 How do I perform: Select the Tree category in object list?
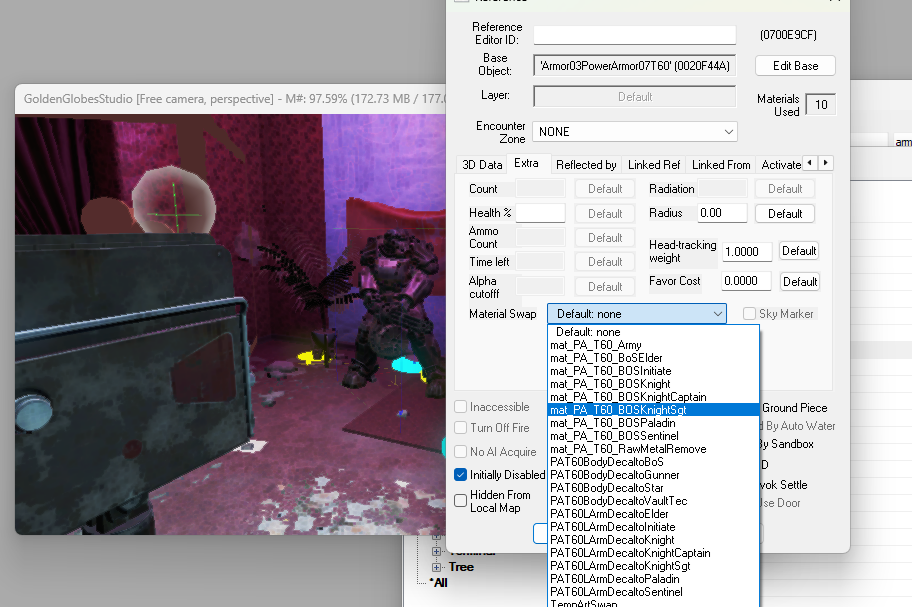point(461,567)
